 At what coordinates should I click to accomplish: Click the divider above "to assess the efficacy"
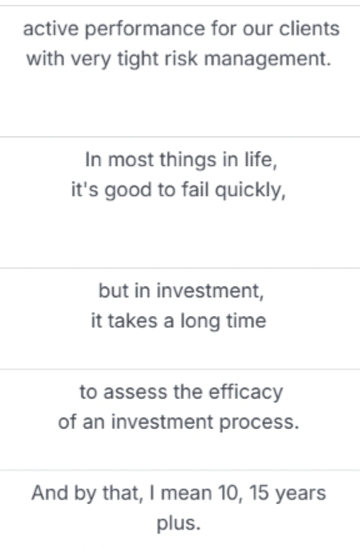coord(180,369)
